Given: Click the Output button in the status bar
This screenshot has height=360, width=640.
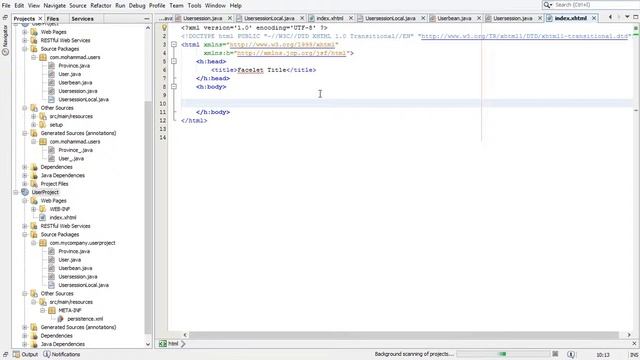Looking at the screenshot, I should [x=26, y=354].
